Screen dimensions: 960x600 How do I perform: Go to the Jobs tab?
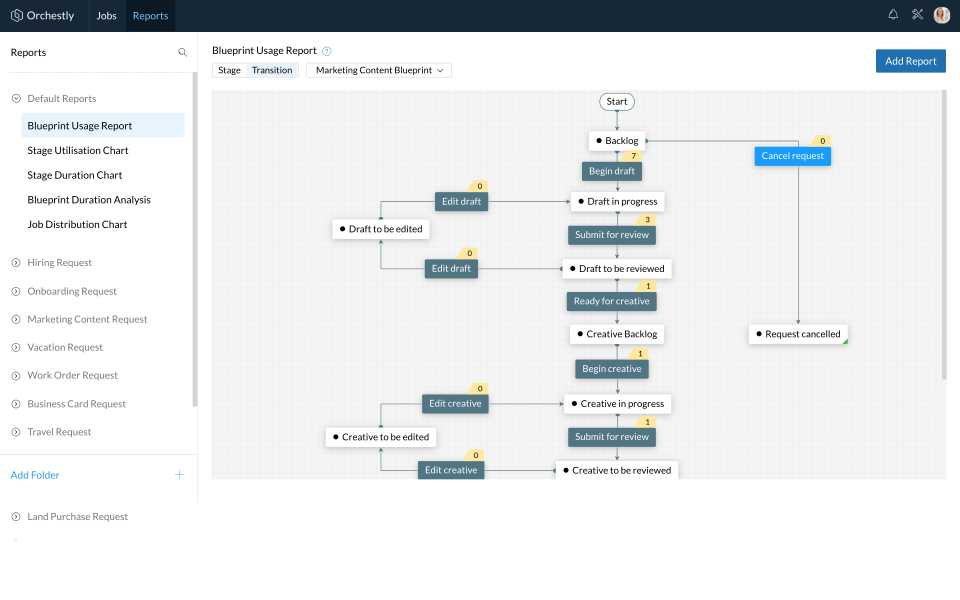coord(106,16)
